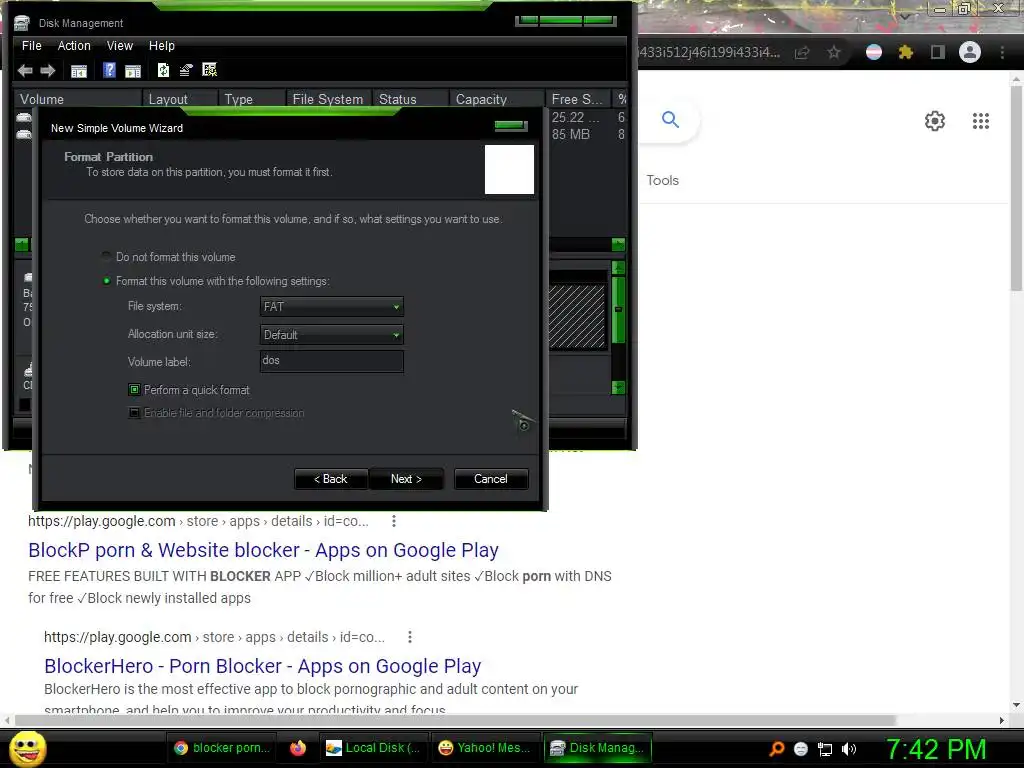Sort by the File System column header

tap(329, 99)
